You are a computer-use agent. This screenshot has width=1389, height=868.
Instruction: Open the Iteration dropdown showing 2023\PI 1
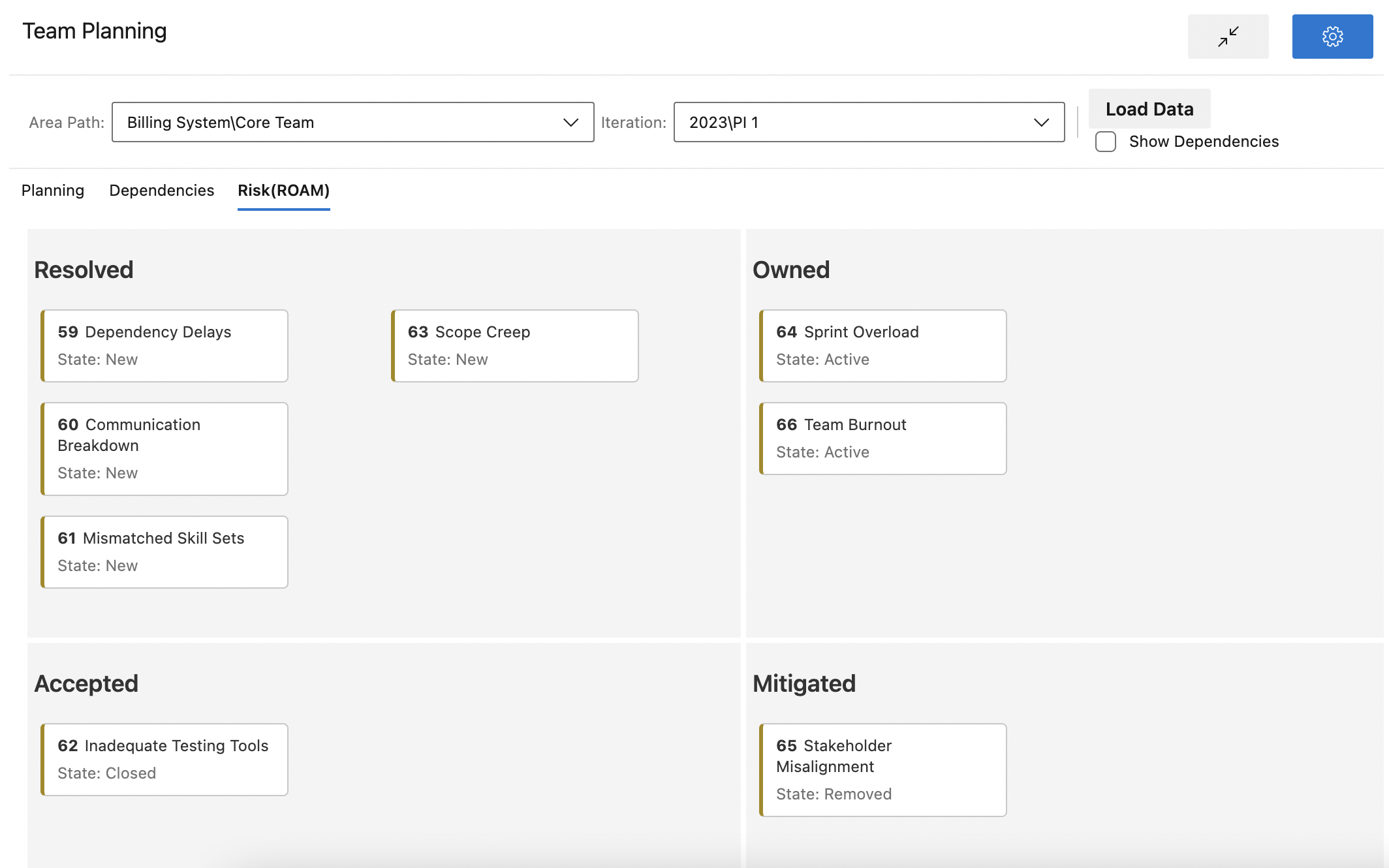[x=1041, y=121]
